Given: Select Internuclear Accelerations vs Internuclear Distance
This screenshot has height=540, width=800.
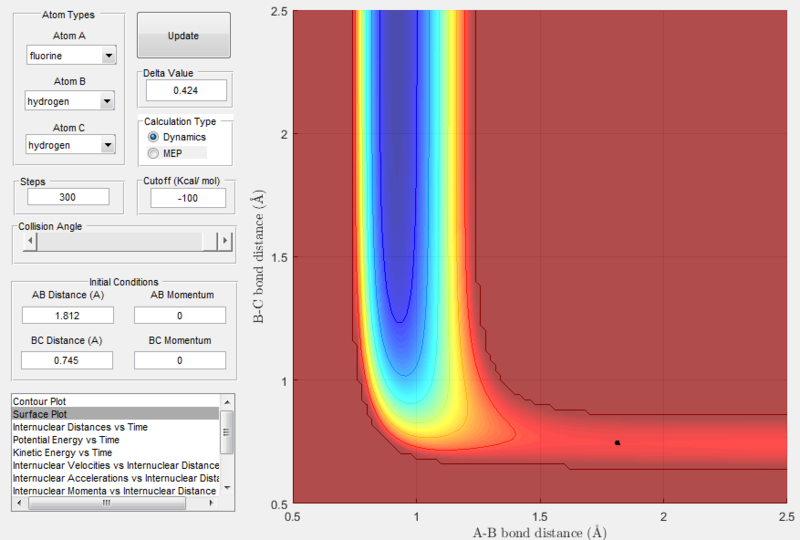Looking at the screenshot, I should tap(116, 478).
